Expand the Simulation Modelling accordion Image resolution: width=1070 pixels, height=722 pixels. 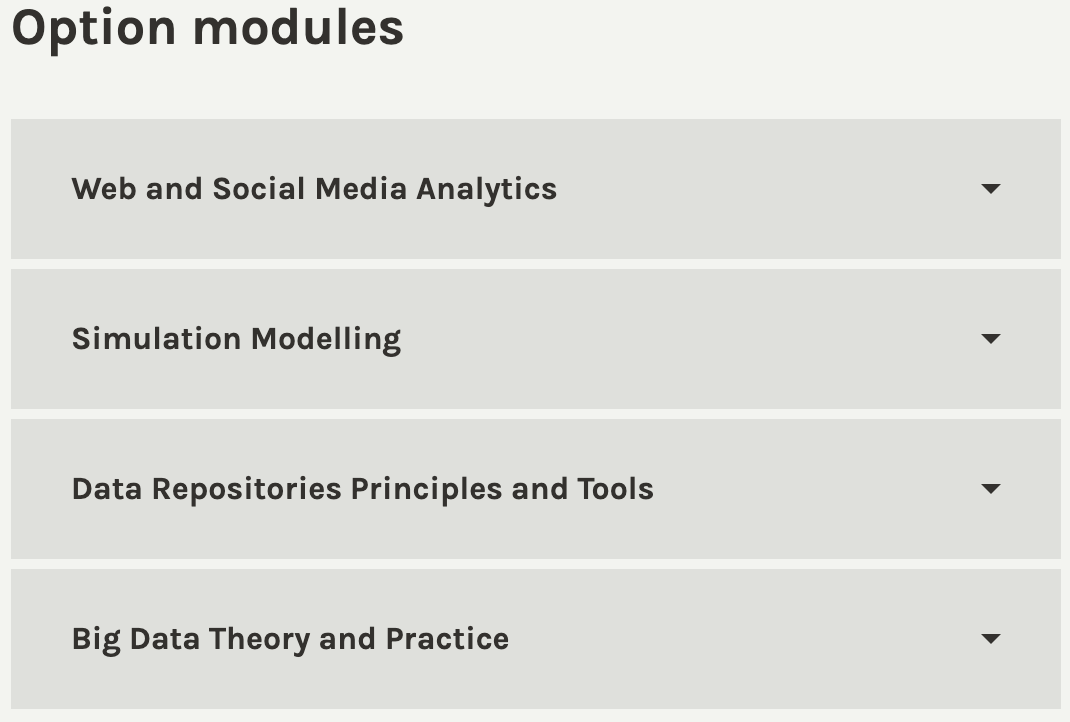[535, 339]
